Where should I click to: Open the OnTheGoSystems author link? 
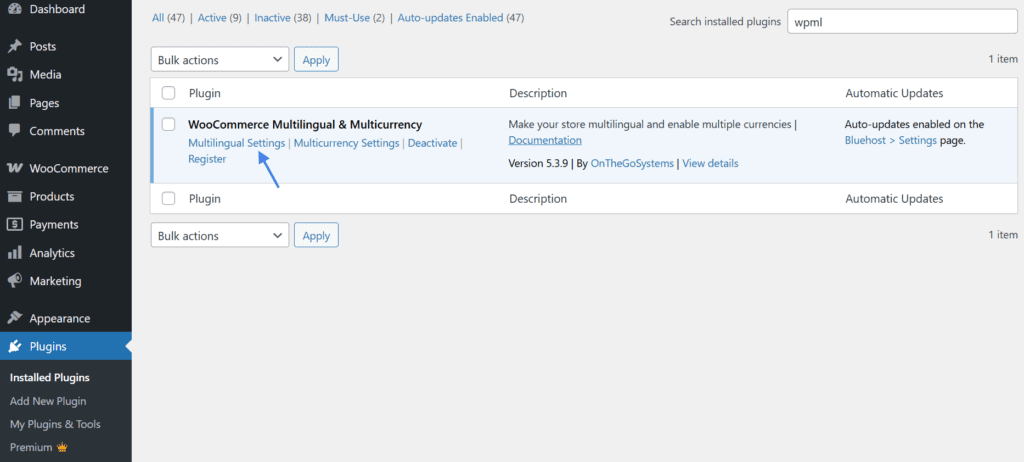tap(632, 163)
